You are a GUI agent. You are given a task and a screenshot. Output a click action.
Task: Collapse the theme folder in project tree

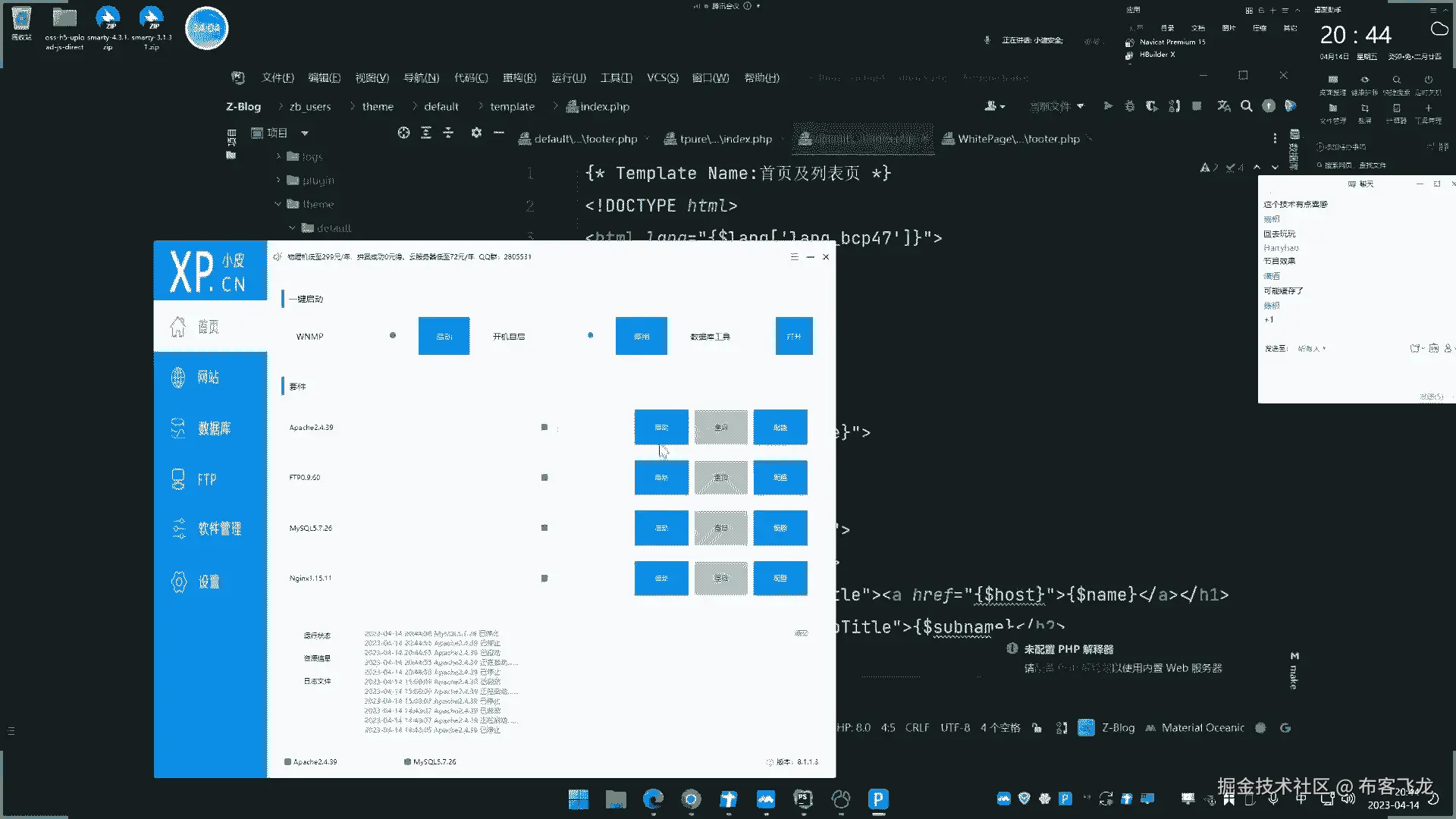point(278,204)
